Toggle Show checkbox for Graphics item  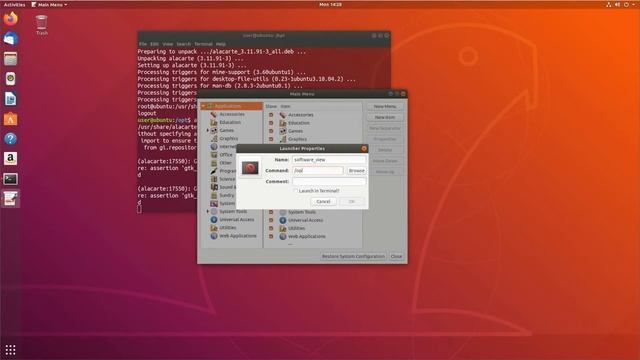271,139
